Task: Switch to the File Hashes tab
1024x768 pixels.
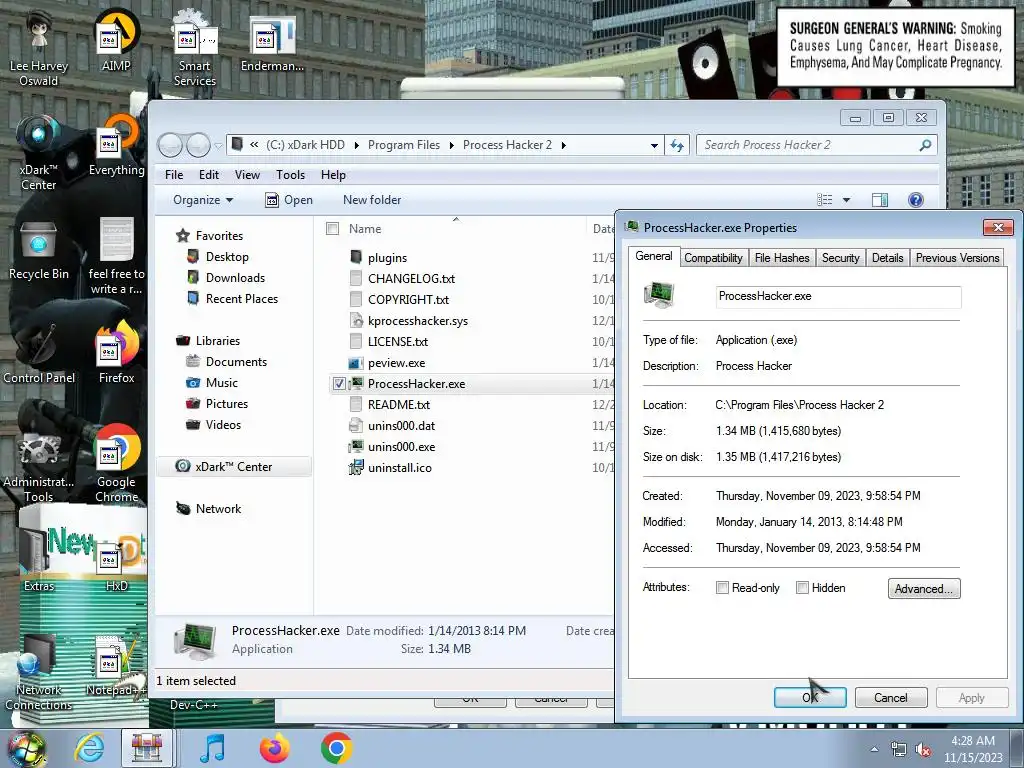Action: click(x=782, y=258)
